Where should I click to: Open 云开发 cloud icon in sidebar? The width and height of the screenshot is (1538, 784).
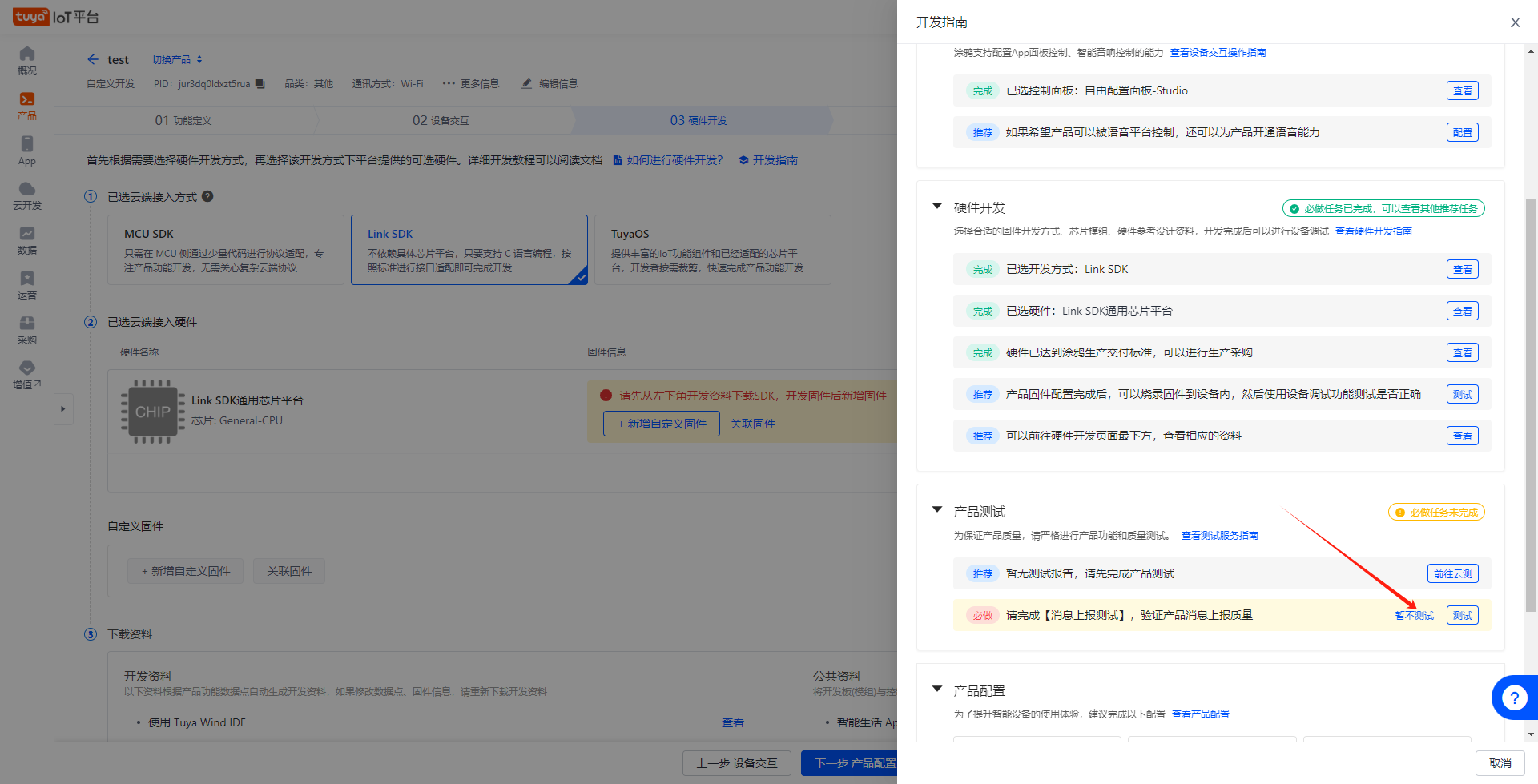27,195
